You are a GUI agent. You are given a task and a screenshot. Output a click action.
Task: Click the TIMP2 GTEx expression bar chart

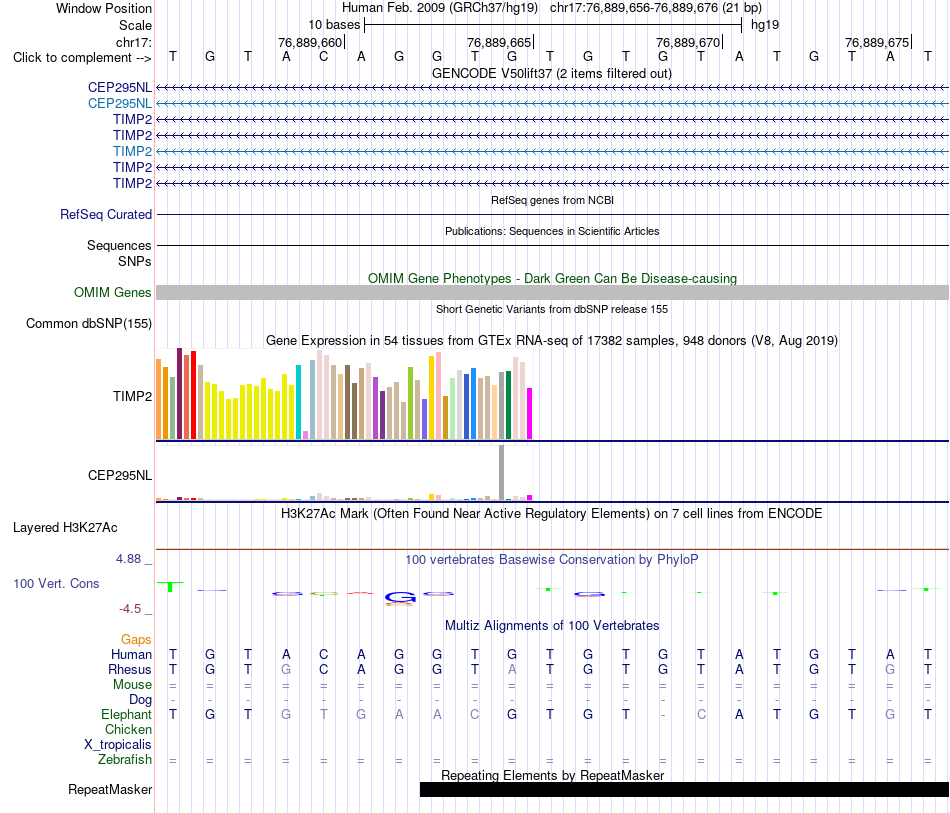coord(344,394)
